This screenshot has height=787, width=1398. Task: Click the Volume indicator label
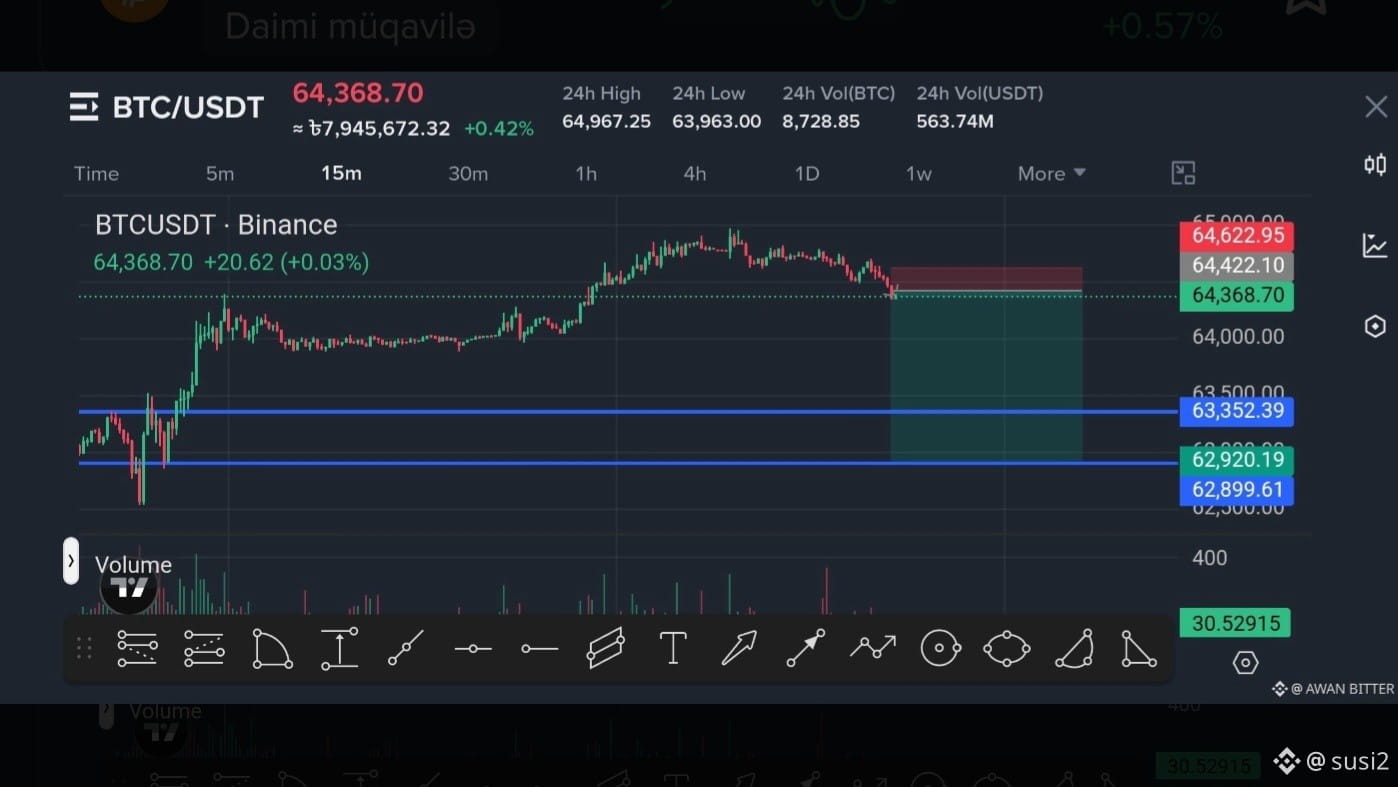pyautogui.click(x=133, y=565)
